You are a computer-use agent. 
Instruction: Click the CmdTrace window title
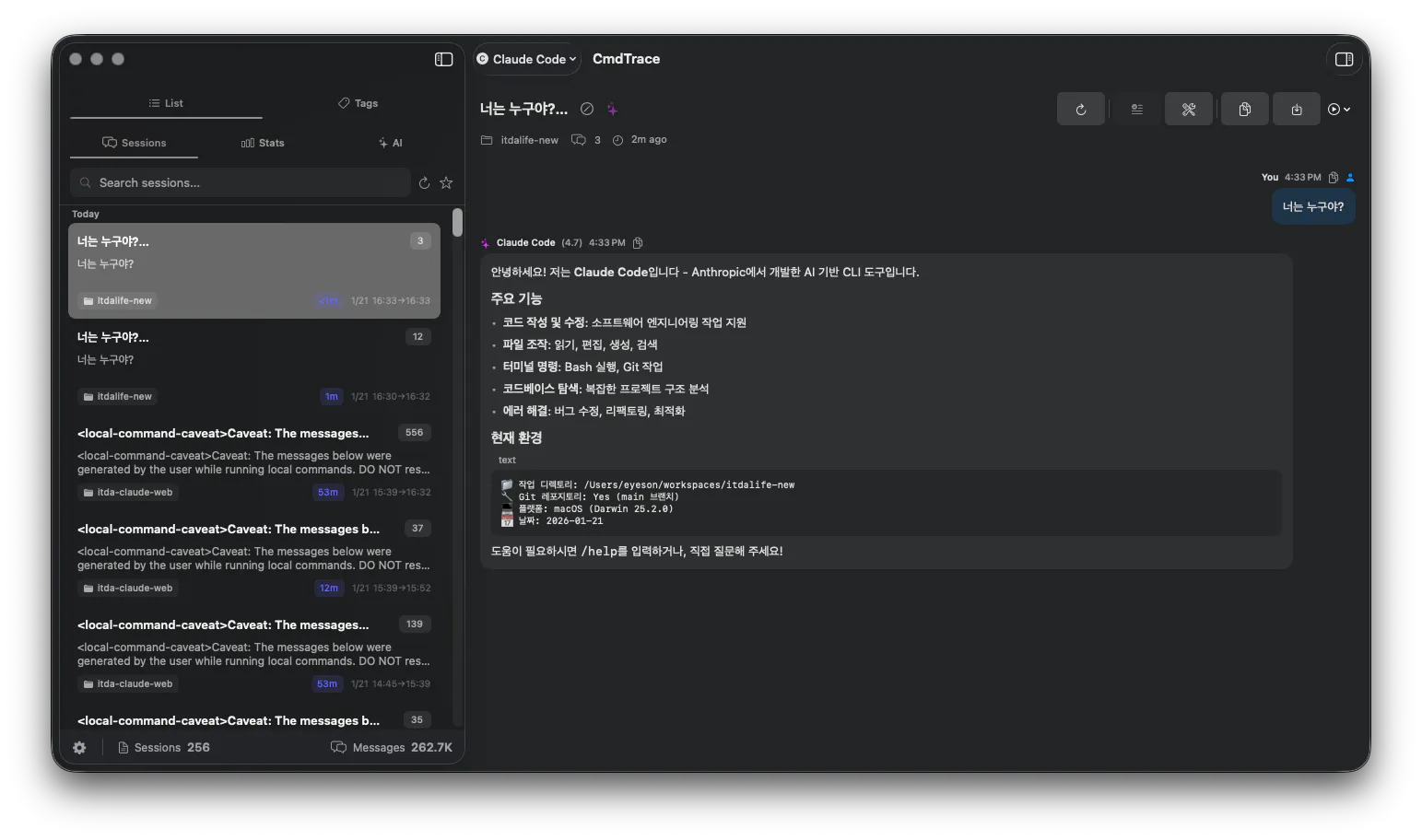(626, 59)
